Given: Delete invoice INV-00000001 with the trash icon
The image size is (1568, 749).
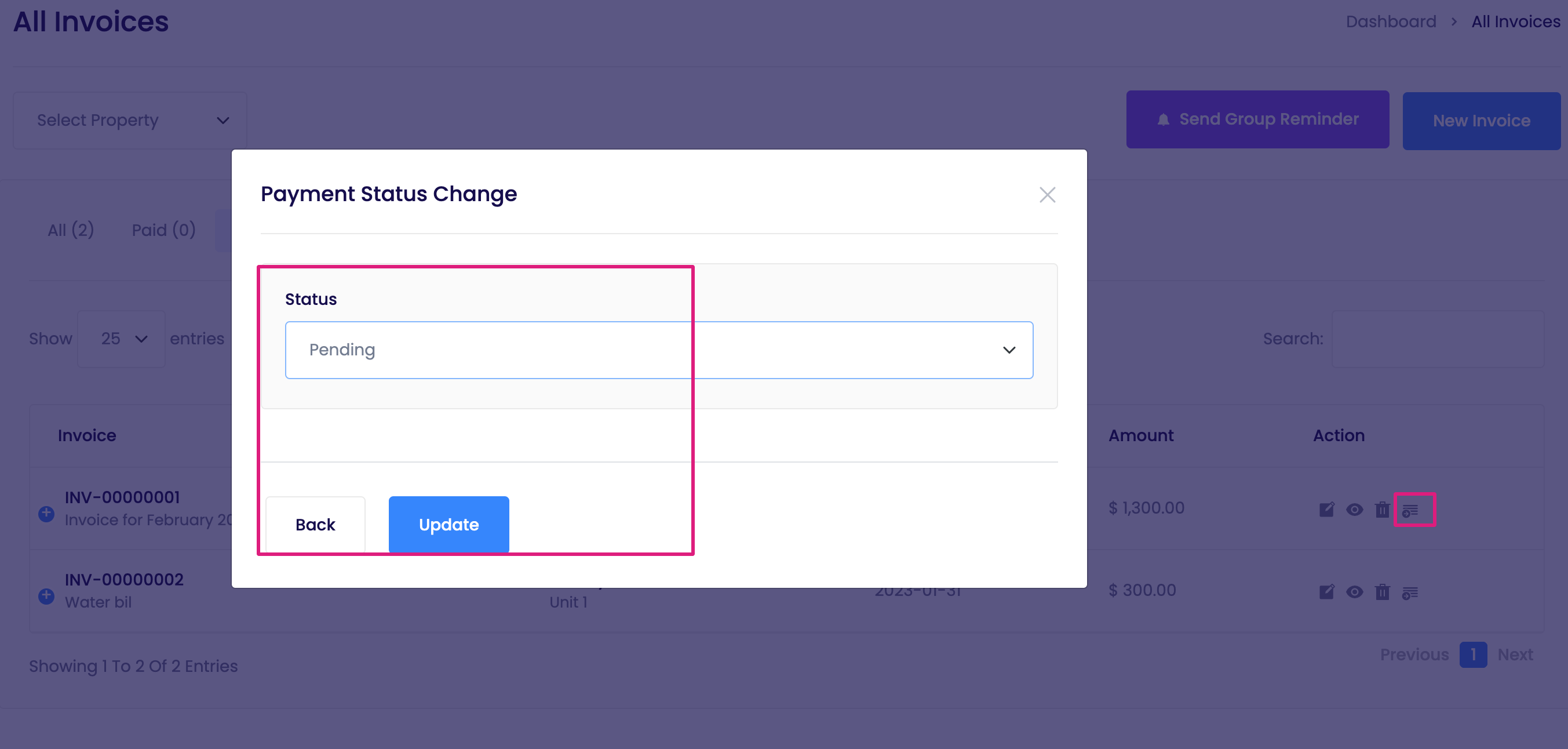Looking at the screenshot, I should pos(1383,509).
